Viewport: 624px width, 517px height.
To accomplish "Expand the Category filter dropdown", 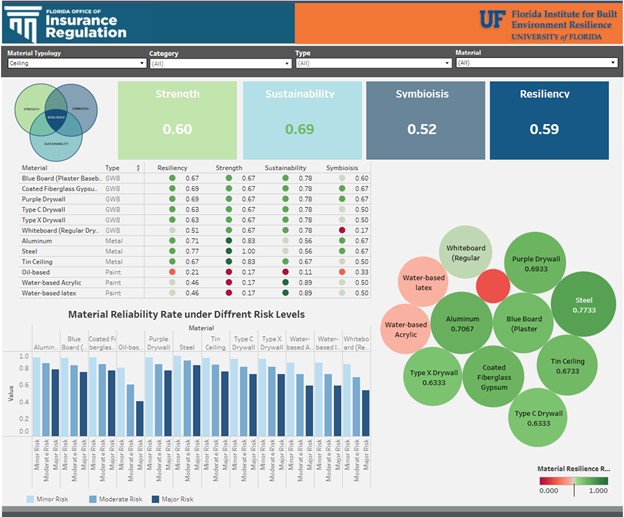I will (220, 63).
